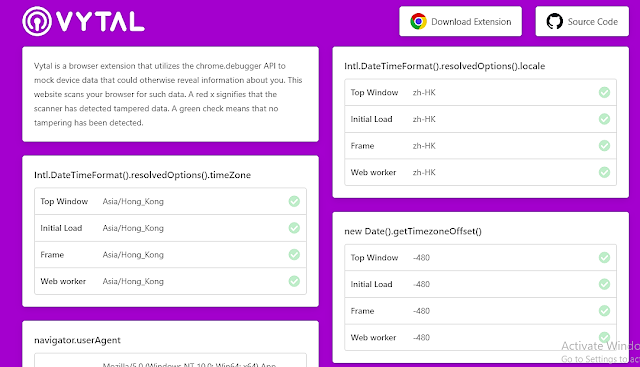This screenshot has width=640, height=367.
Task: Select zh-HK value in locale Top Window row
Action: pos(424,93)
